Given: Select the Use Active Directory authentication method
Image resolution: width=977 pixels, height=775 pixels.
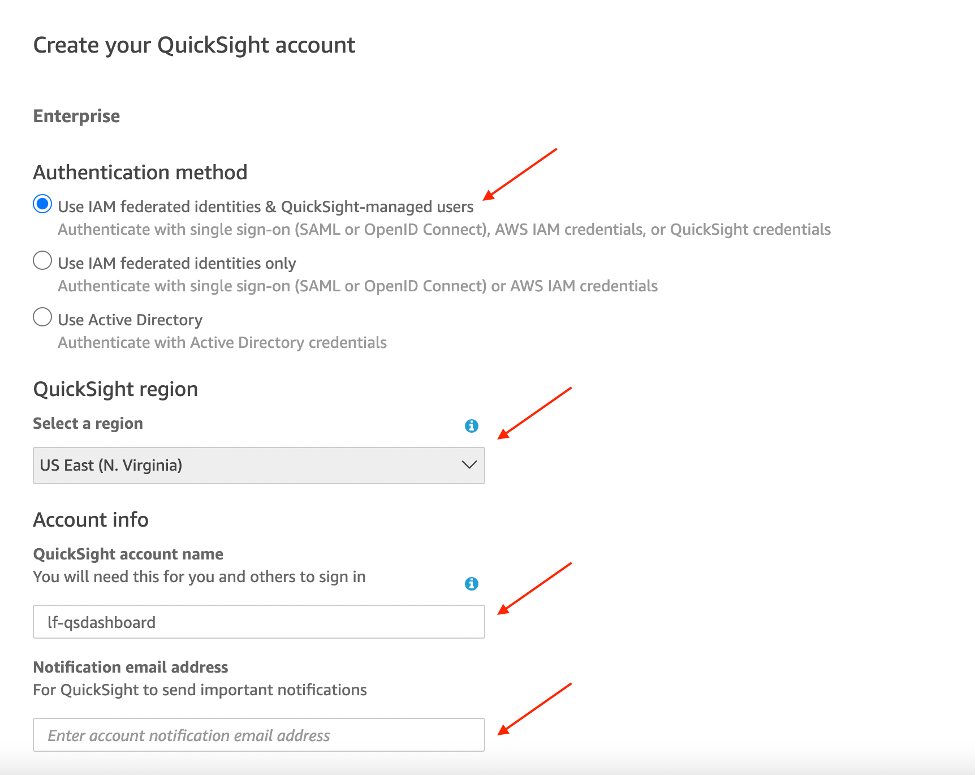Looking at the screenshot, I should click(41, 317).
